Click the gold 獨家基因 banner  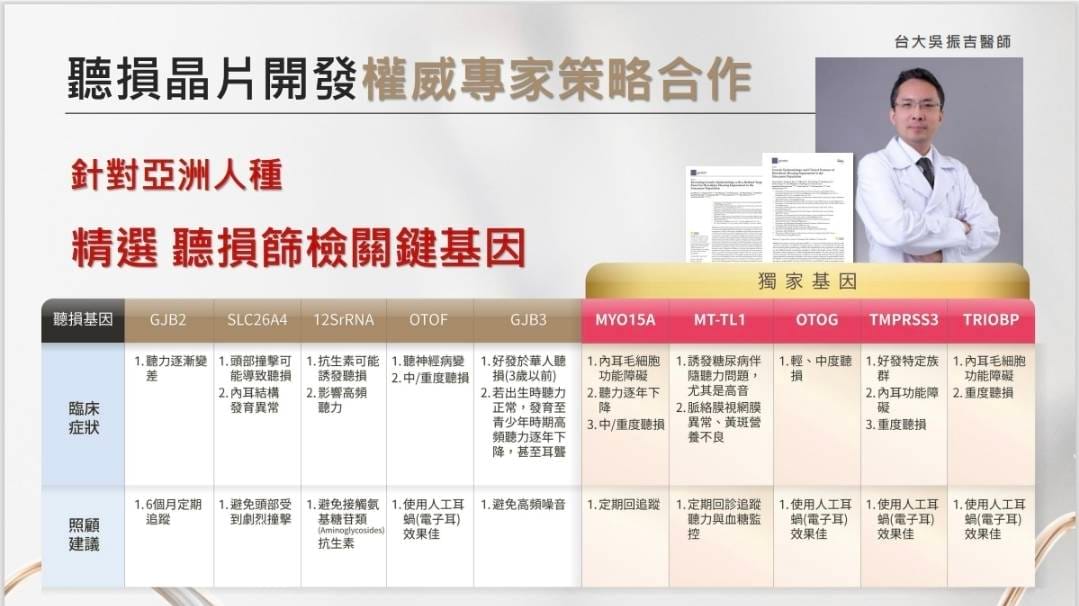point(806,281)
